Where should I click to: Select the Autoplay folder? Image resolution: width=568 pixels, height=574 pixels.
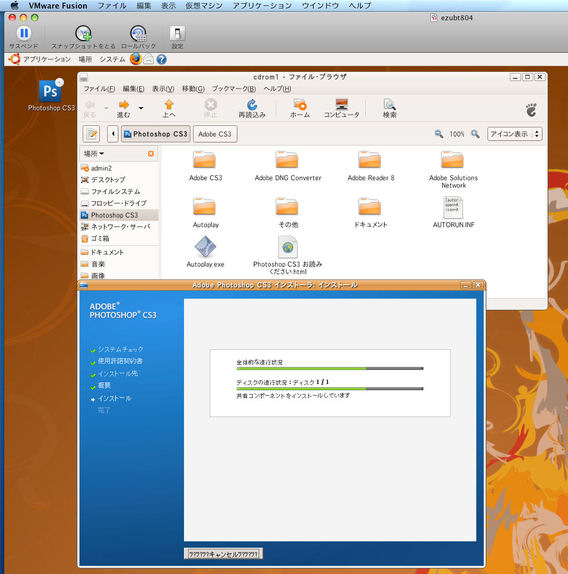(x=205, y=206)
